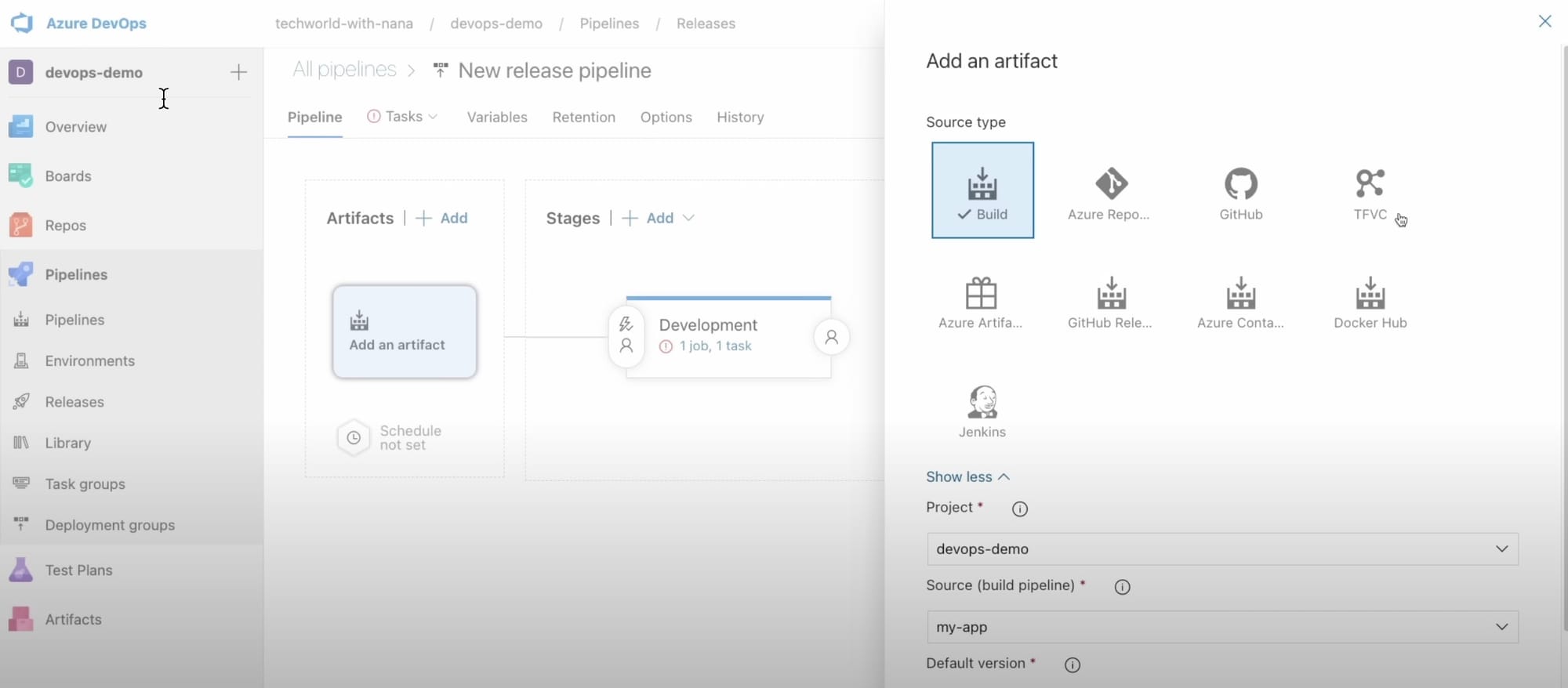Click Add next to Stages

click(x=648, y=218)
